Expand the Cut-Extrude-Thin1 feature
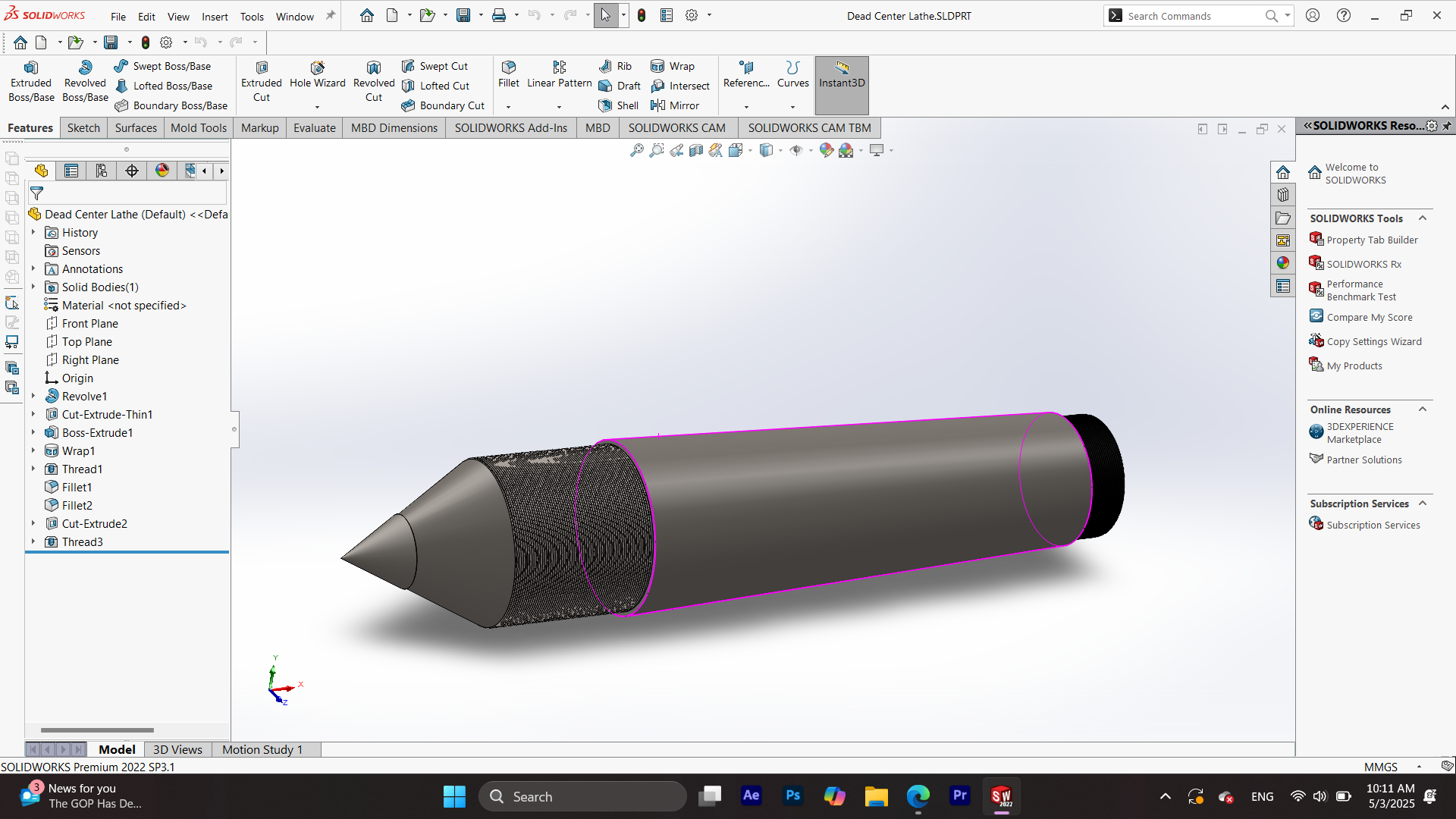 (x=33, y=415)
